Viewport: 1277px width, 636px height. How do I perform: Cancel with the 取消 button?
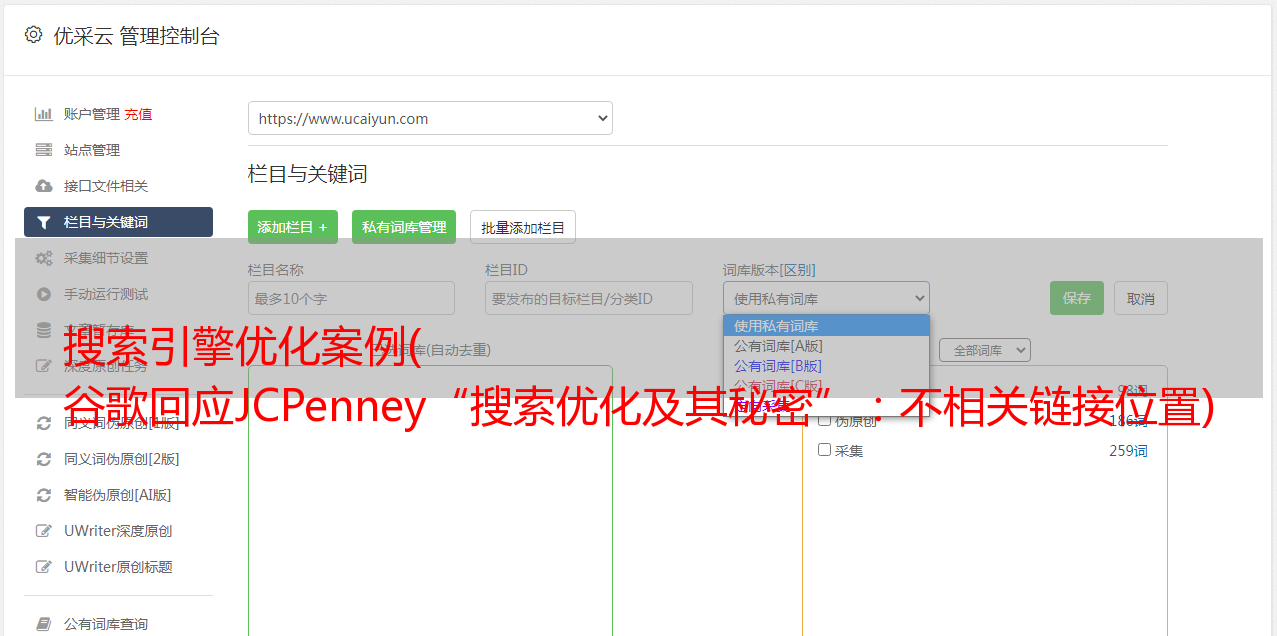tap(1141, 298)
